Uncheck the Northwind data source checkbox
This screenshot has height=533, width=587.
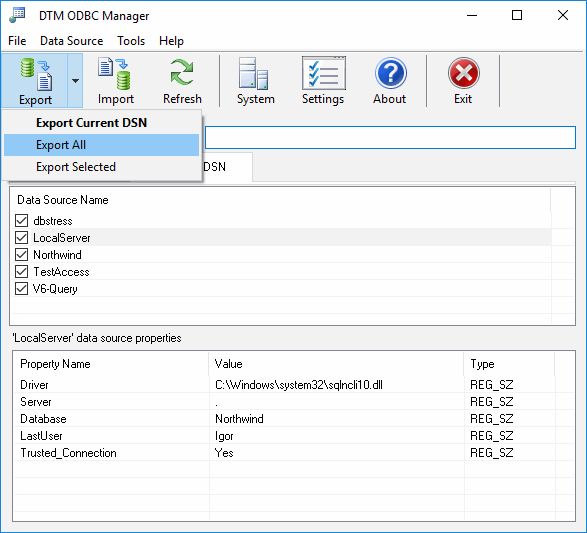tap(22, 255)
